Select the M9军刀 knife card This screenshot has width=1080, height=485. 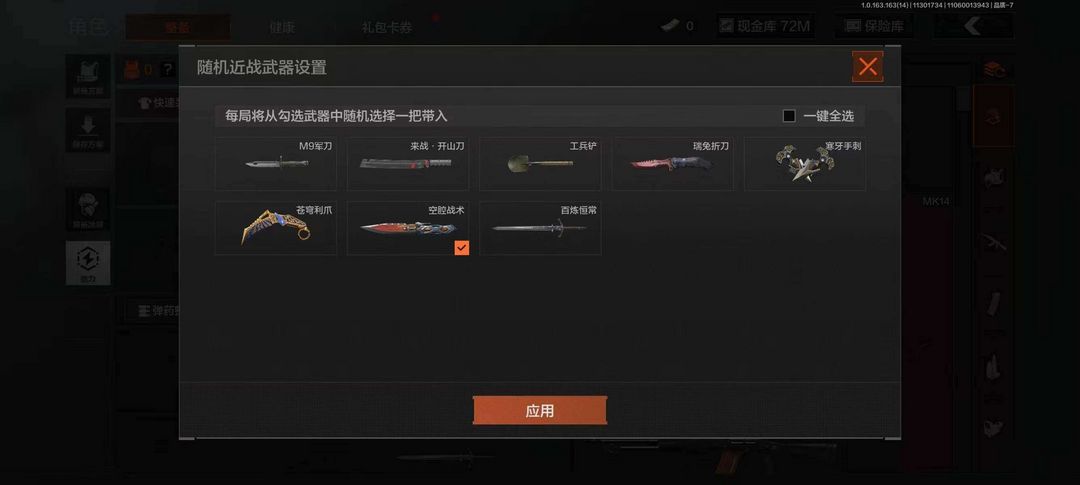coord(276,163)
